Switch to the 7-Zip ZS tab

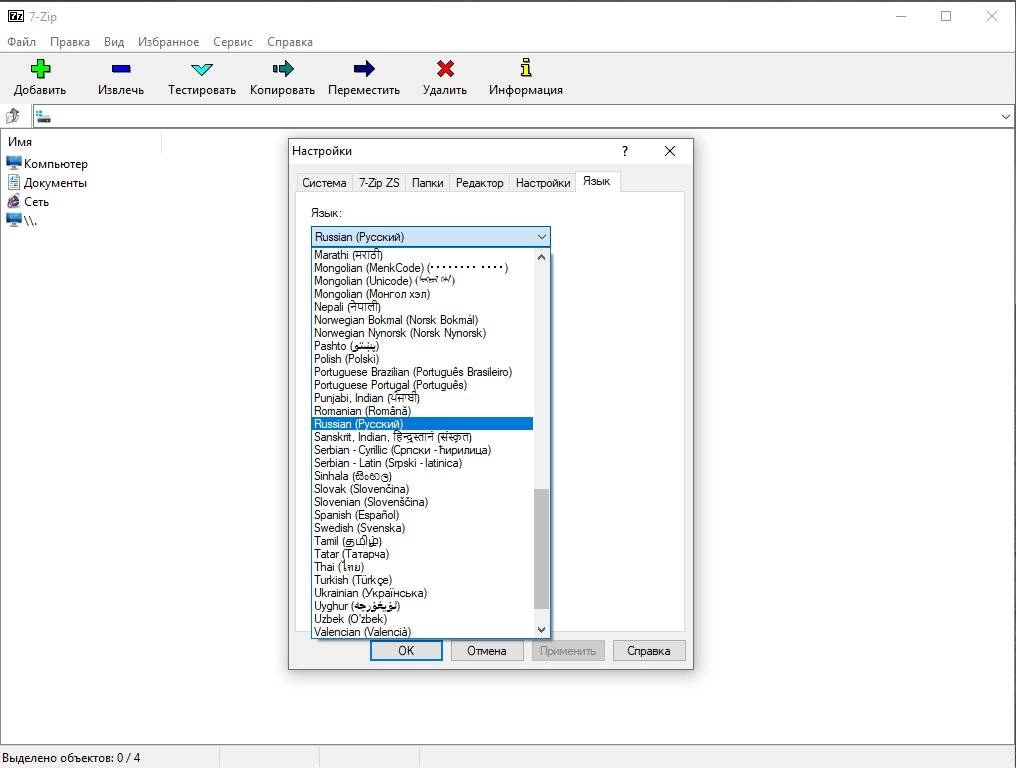[x=379, y=183]
